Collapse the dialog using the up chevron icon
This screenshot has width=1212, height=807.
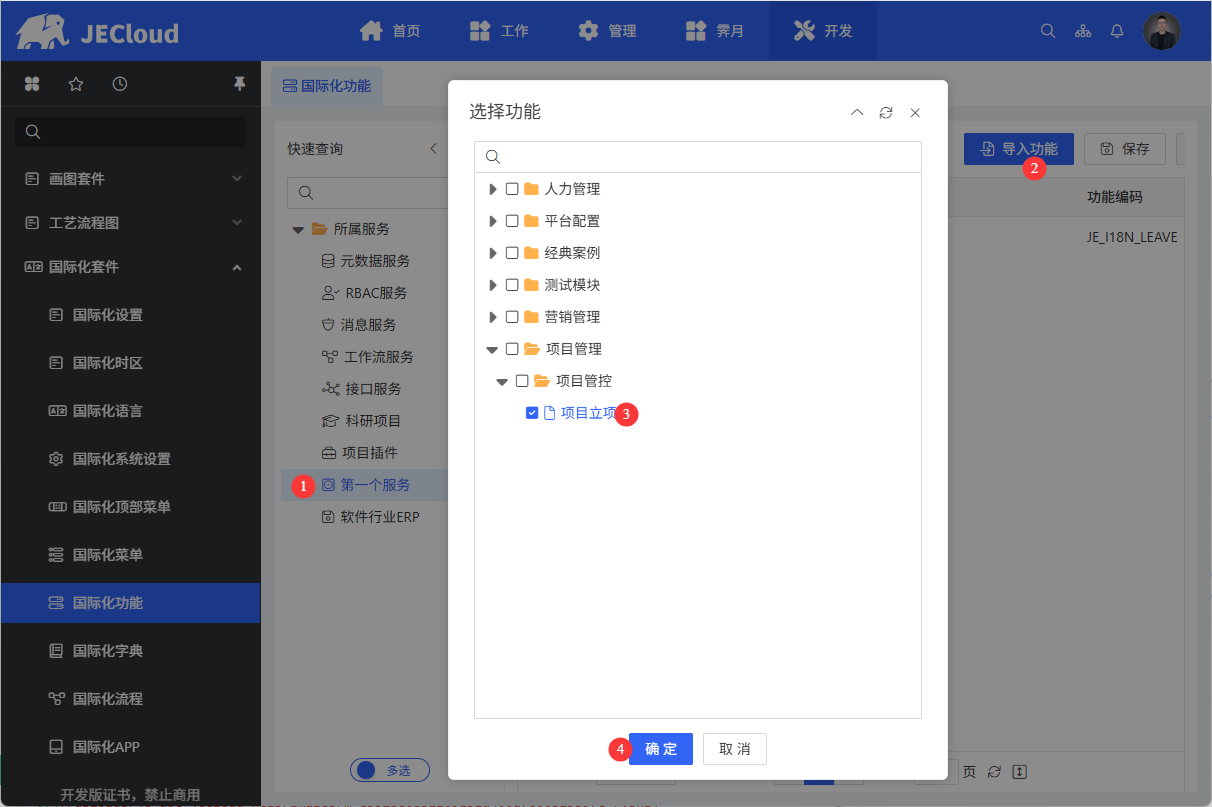(857, 113)
